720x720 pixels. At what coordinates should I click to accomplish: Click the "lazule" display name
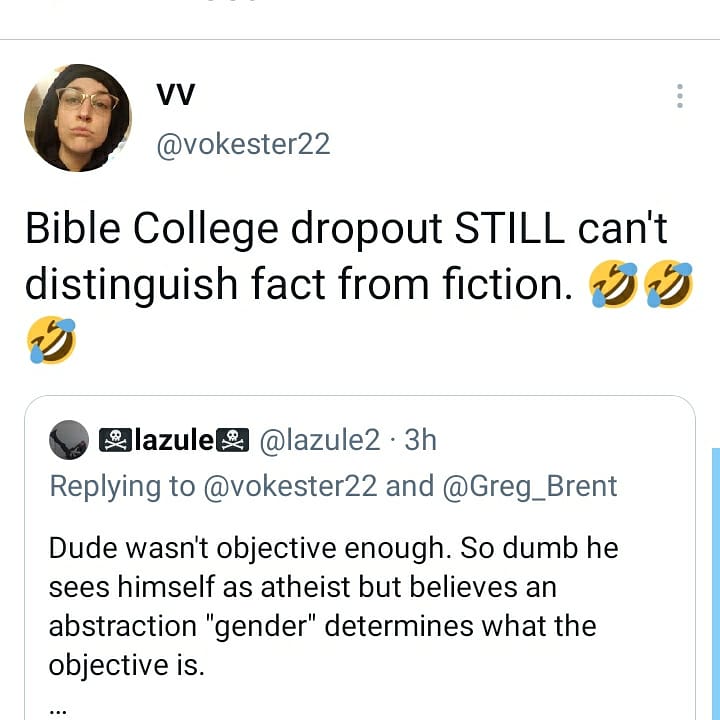174,439
